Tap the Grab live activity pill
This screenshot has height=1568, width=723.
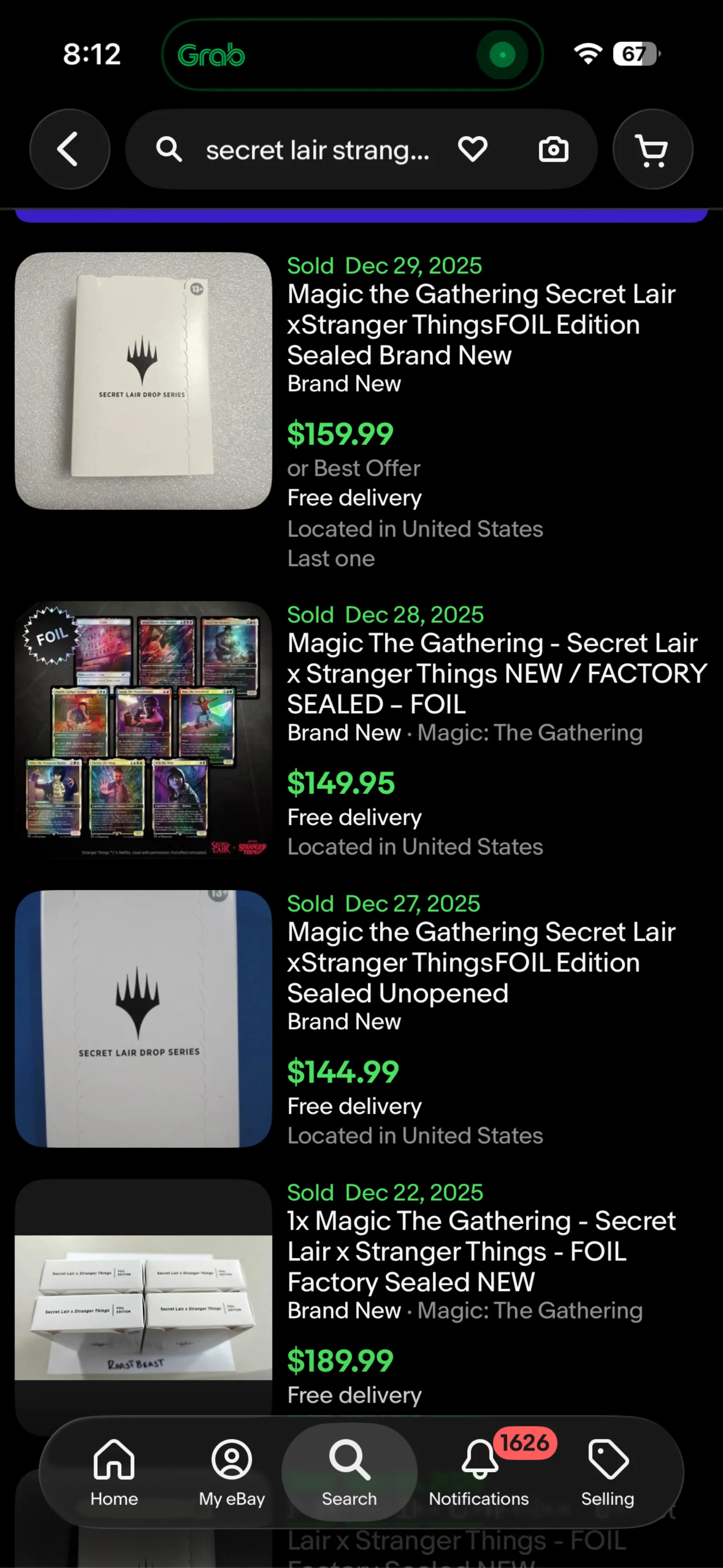[x=352, y=55]
